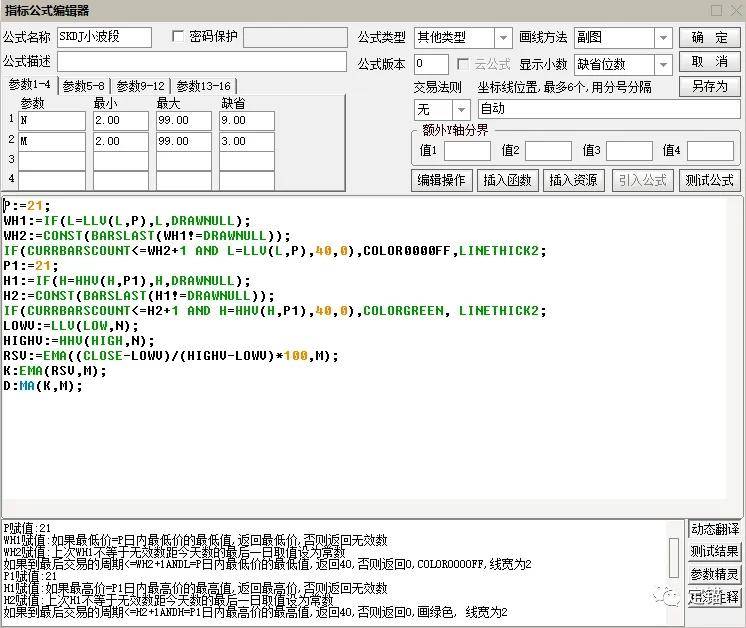Click the 坐标线位置 field showing 自动
Image resolution: width=746 pixels, height=628 pixels.
point(609,109)
